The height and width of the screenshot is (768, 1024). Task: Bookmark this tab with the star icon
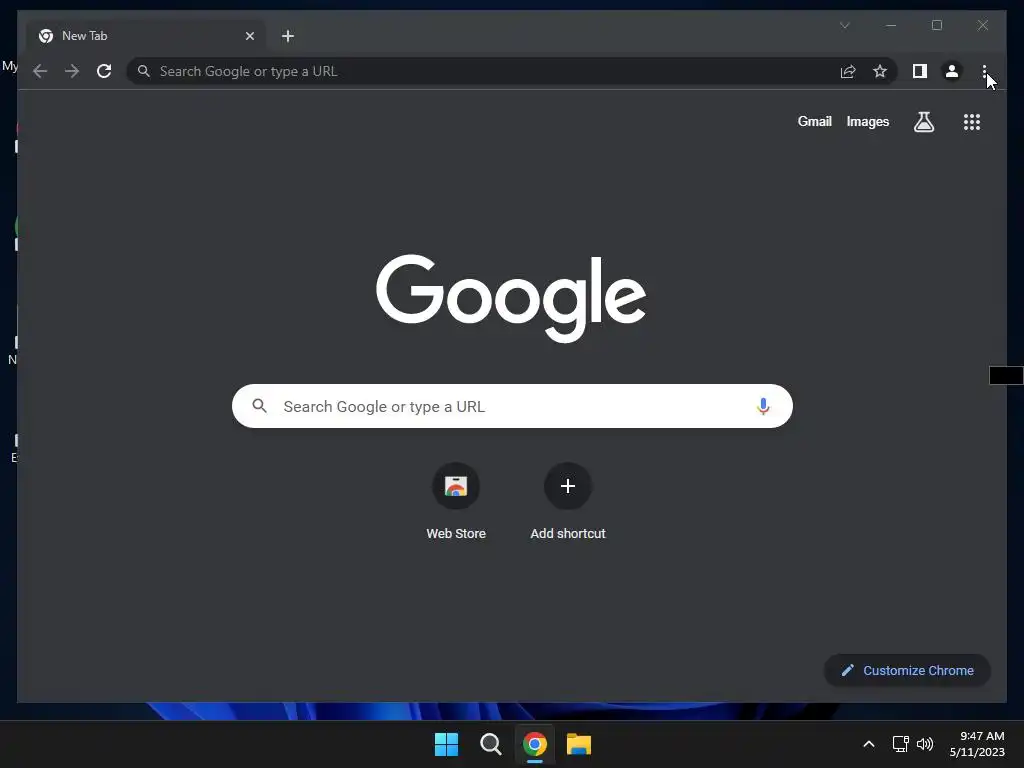880,71
